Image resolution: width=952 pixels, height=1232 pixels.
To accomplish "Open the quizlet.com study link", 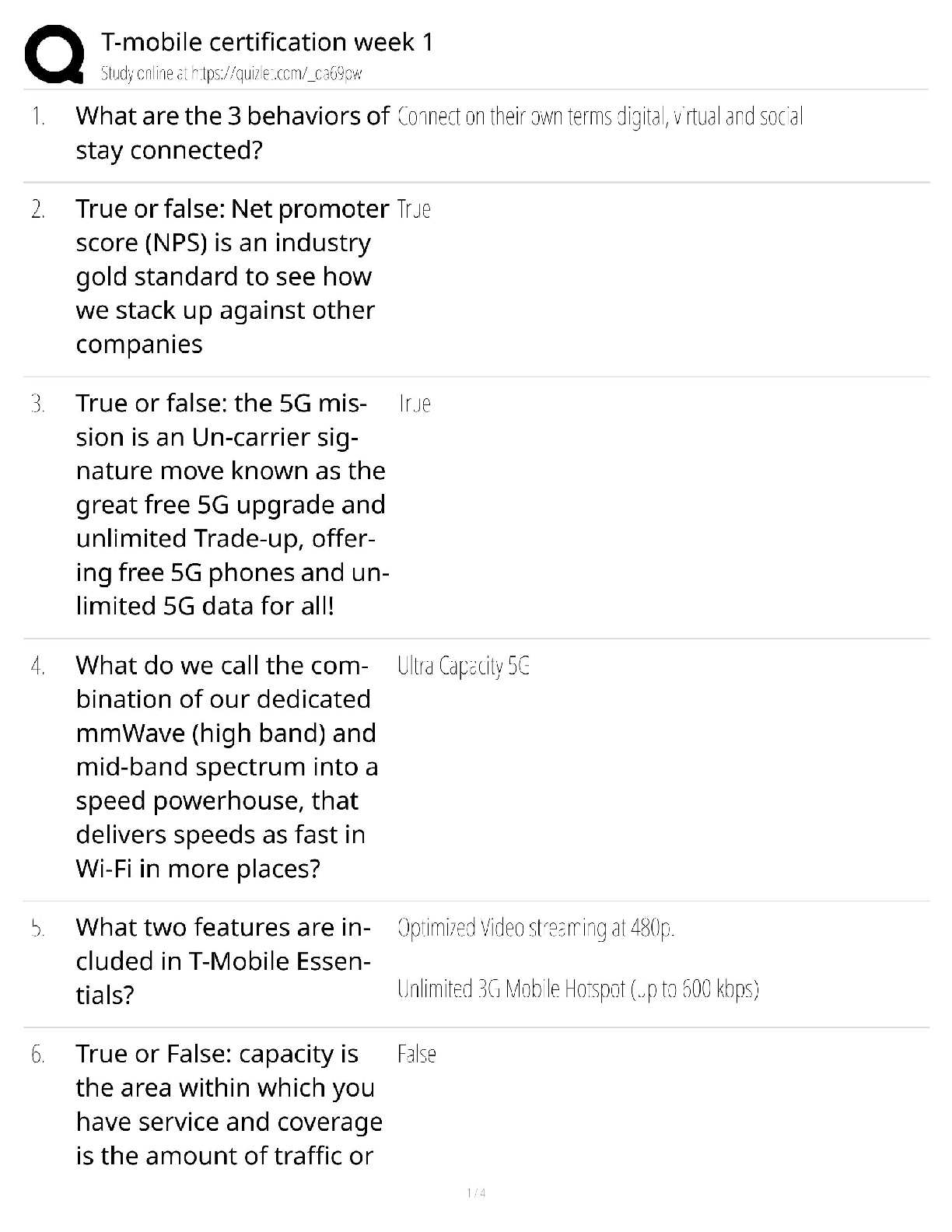I will [231, 74].
